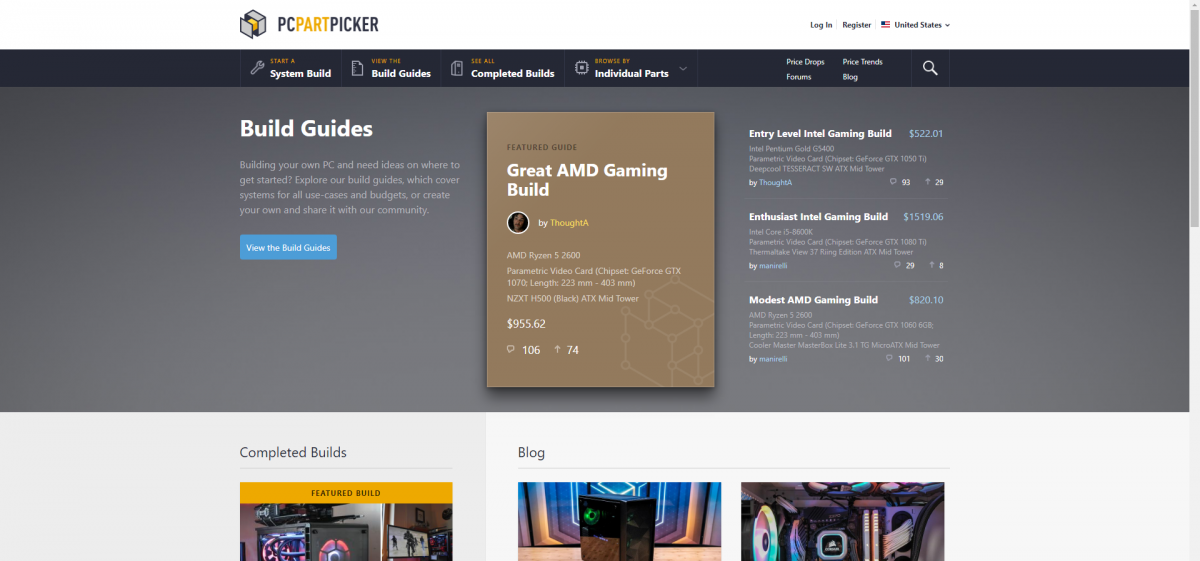Screen dimensions: 1200x561
Task: Open Enthusiast Intel Gaming Build
Action: [818, 216]
